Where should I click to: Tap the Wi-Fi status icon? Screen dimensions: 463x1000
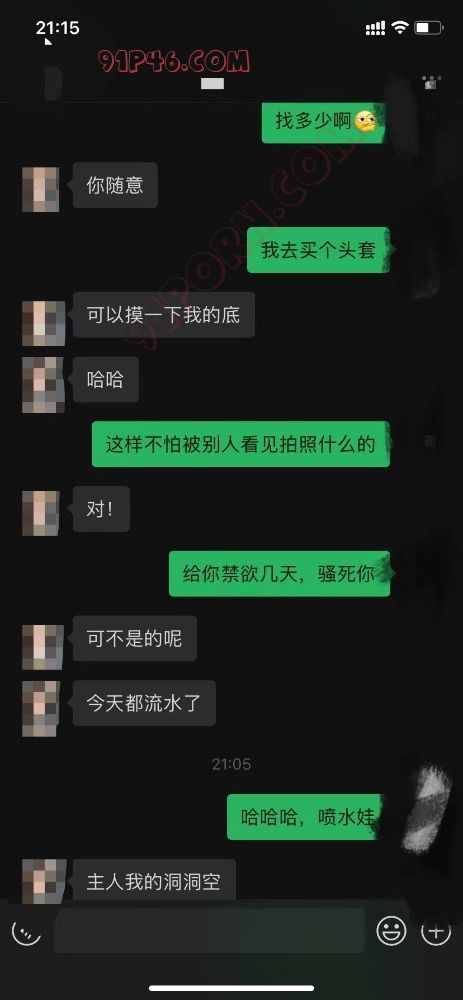click(x=400, y=27)
